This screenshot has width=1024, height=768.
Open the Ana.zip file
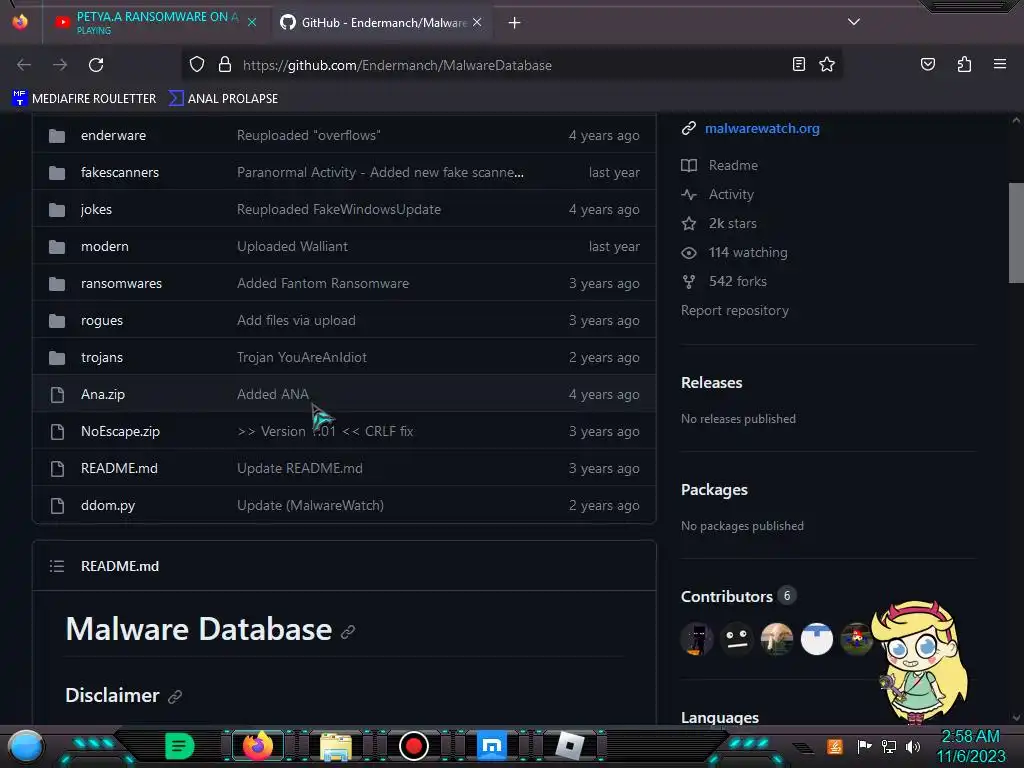click(x=103, y=394)
